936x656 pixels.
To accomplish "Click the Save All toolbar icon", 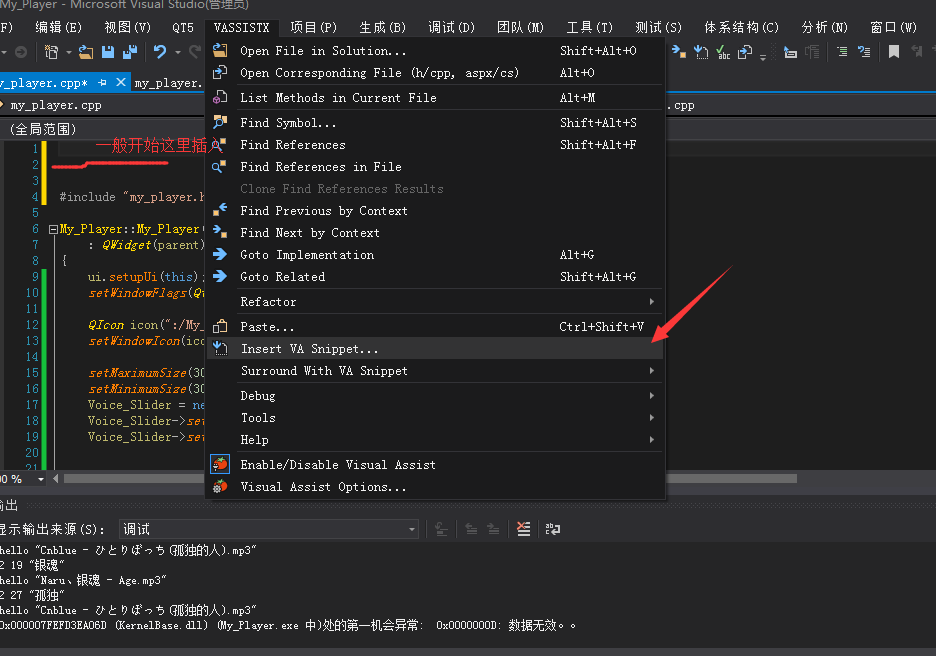I will click(x=130, y=53).
